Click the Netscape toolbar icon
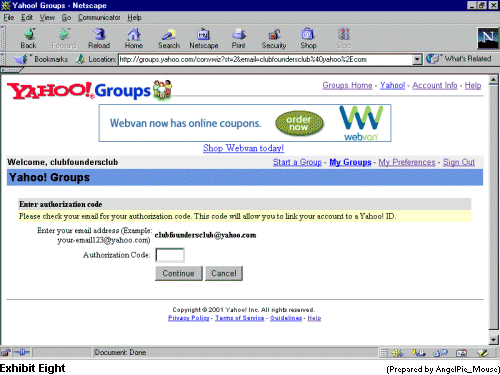The width and height of the screenshot is (500, 375). coord(204,38)
